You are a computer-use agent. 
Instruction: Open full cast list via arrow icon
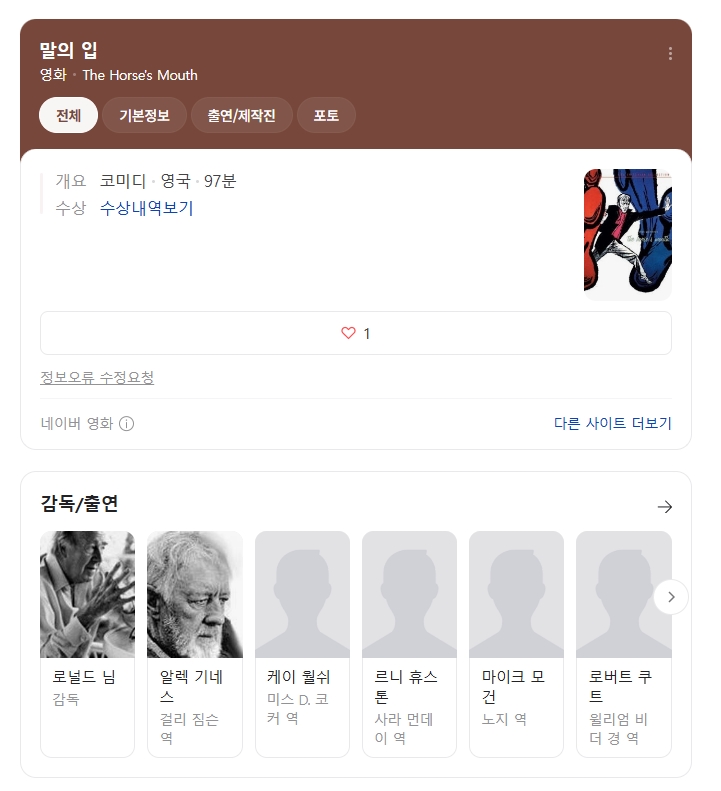pyautogui.click(x=664, y=506)
